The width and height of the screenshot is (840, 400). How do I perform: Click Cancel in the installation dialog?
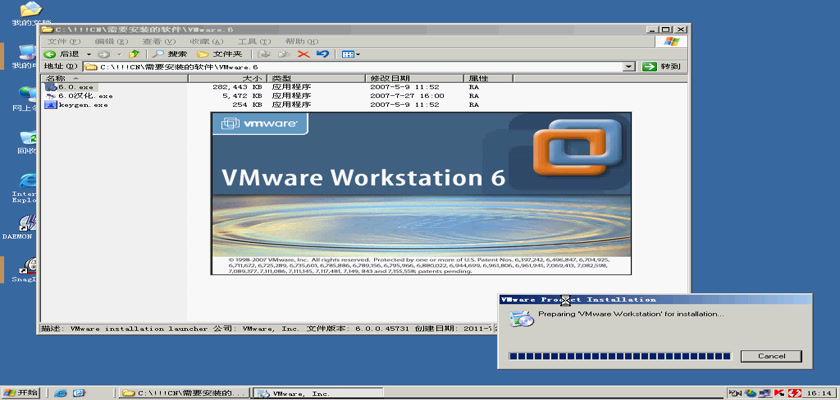coord(771,356)
